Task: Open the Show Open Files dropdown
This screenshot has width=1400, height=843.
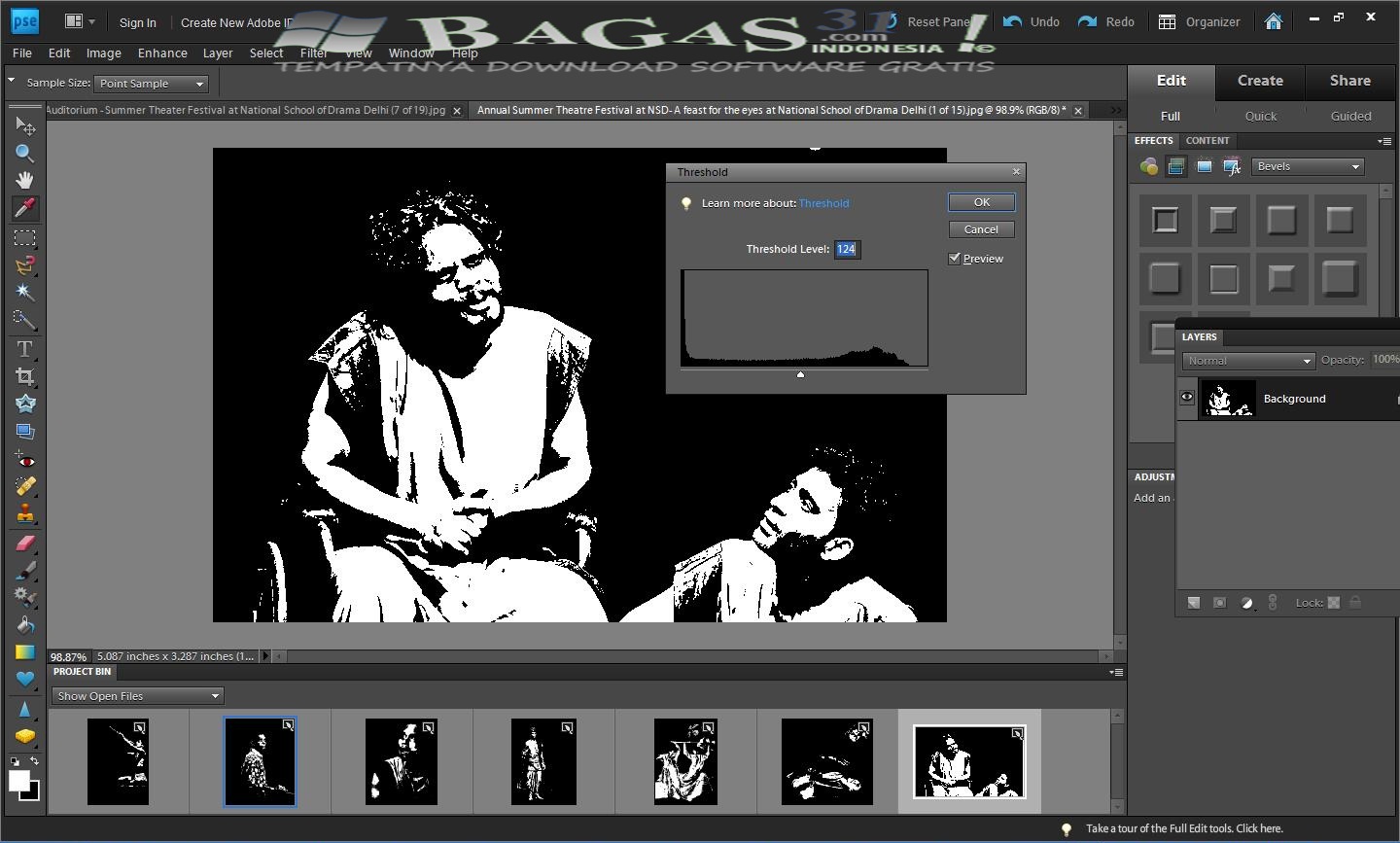Action: coord(137,696)
